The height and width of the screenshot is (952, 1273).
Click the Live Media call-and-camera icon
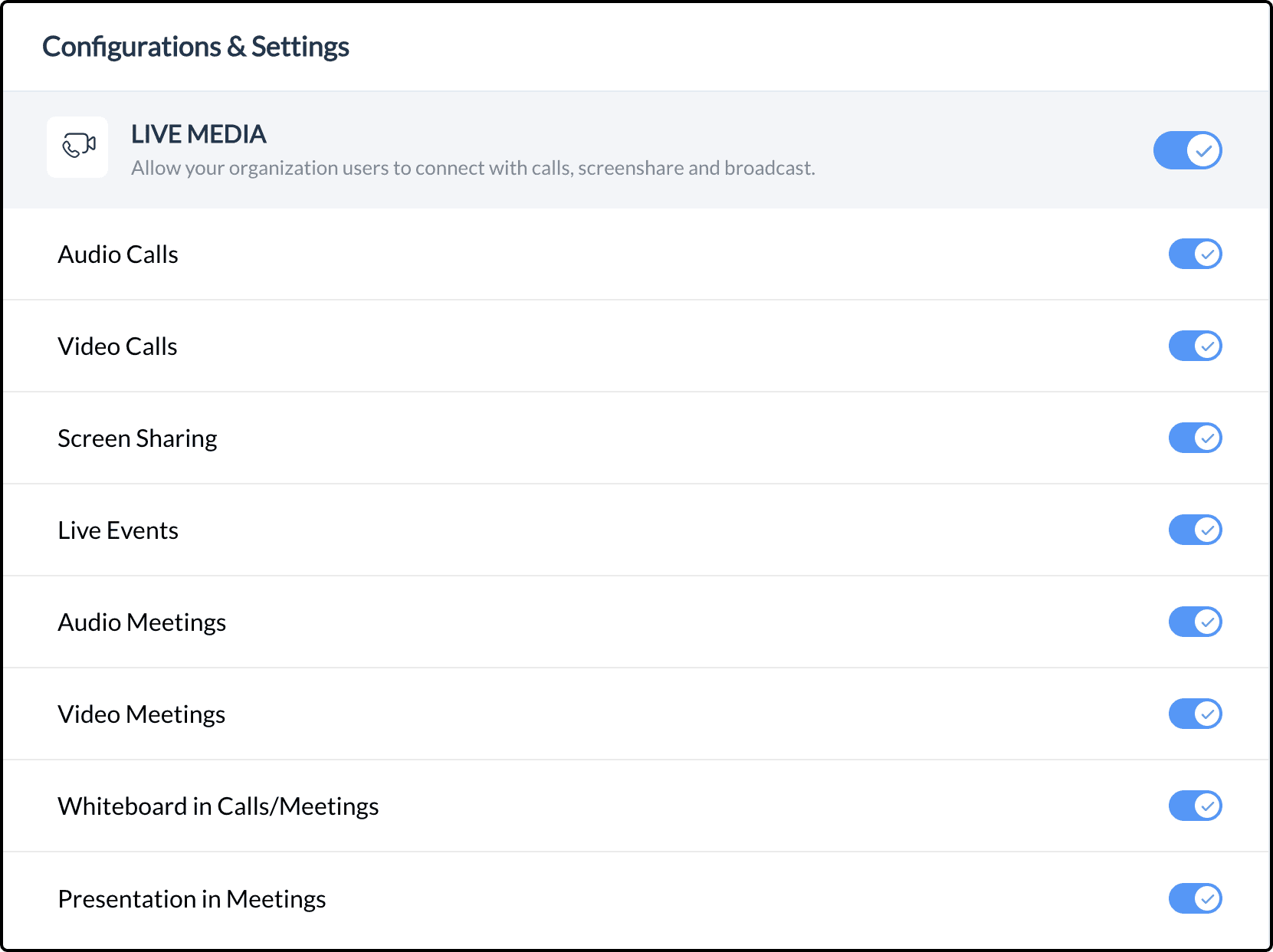pyautogui.click(x=77, y=146)
